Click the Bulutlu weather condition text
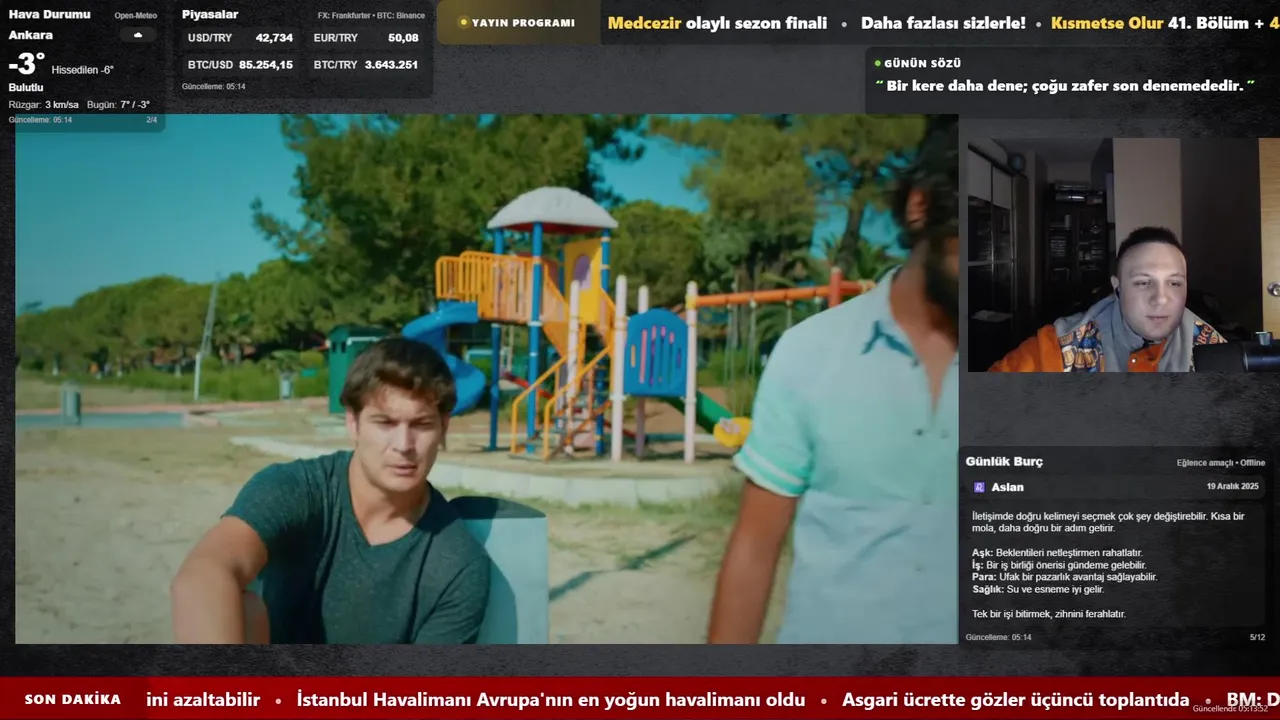The image size is (1280, 720). pos(26,88)
